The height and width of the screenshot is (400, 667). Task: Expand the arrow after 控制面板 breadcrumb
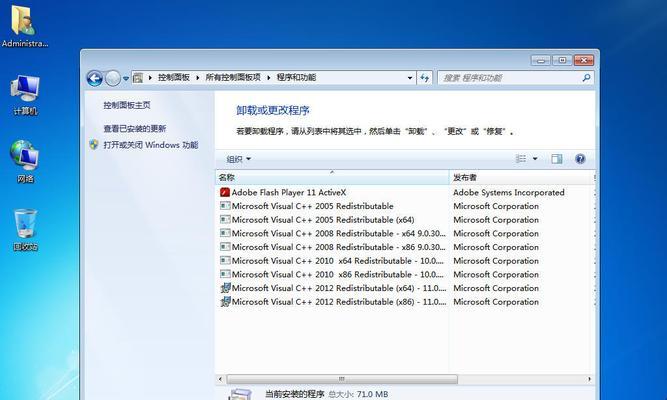click(197, 77)
